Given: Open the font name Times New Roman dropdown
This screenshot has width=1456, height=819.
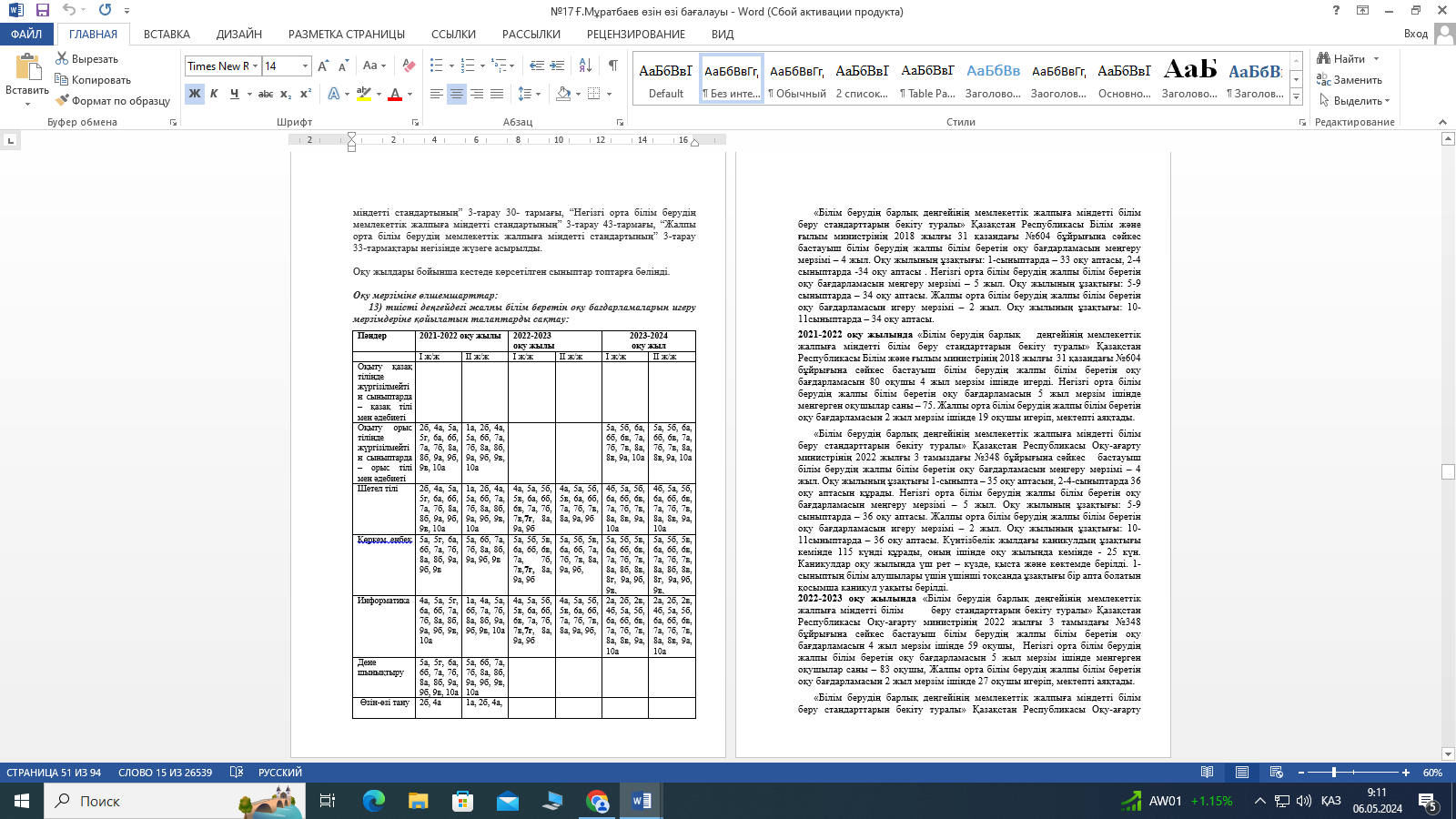Looking at the screenshot, I should (255, 66).
